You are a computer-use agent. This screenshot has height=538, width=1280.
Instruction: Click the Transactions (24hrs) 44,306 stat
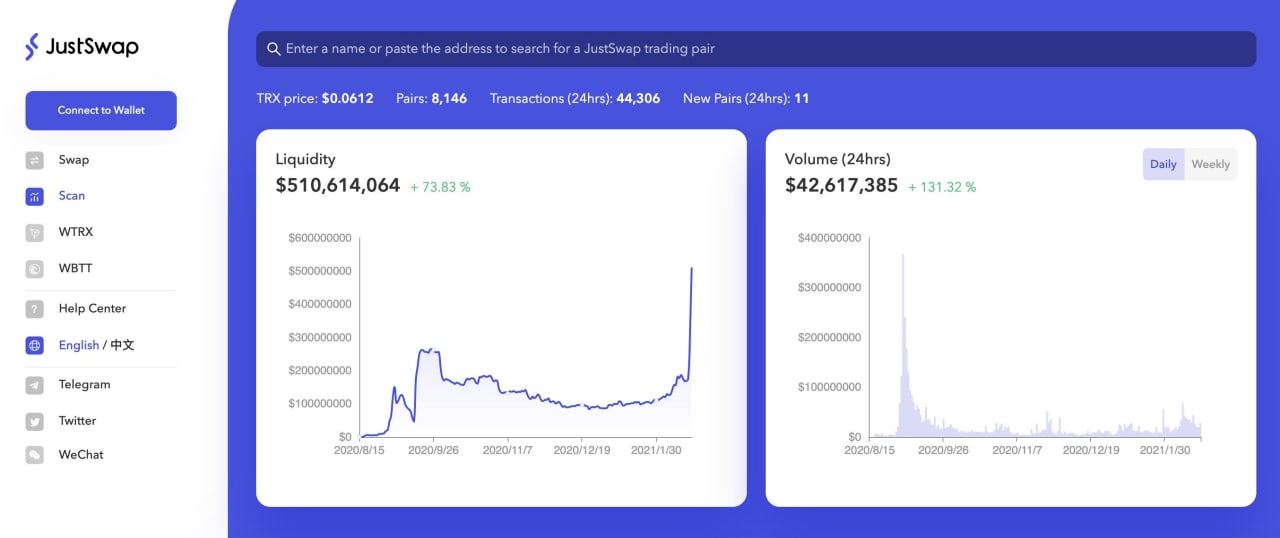coord(575,99)
